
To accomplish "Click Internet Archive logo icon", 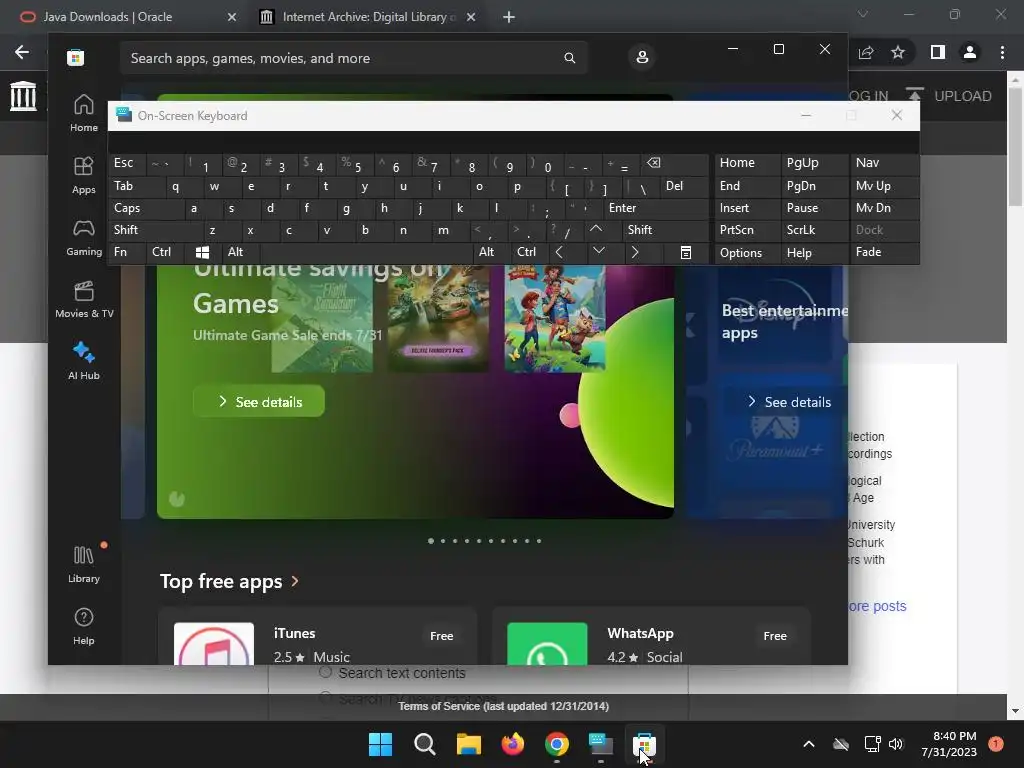I will [24, 96].
